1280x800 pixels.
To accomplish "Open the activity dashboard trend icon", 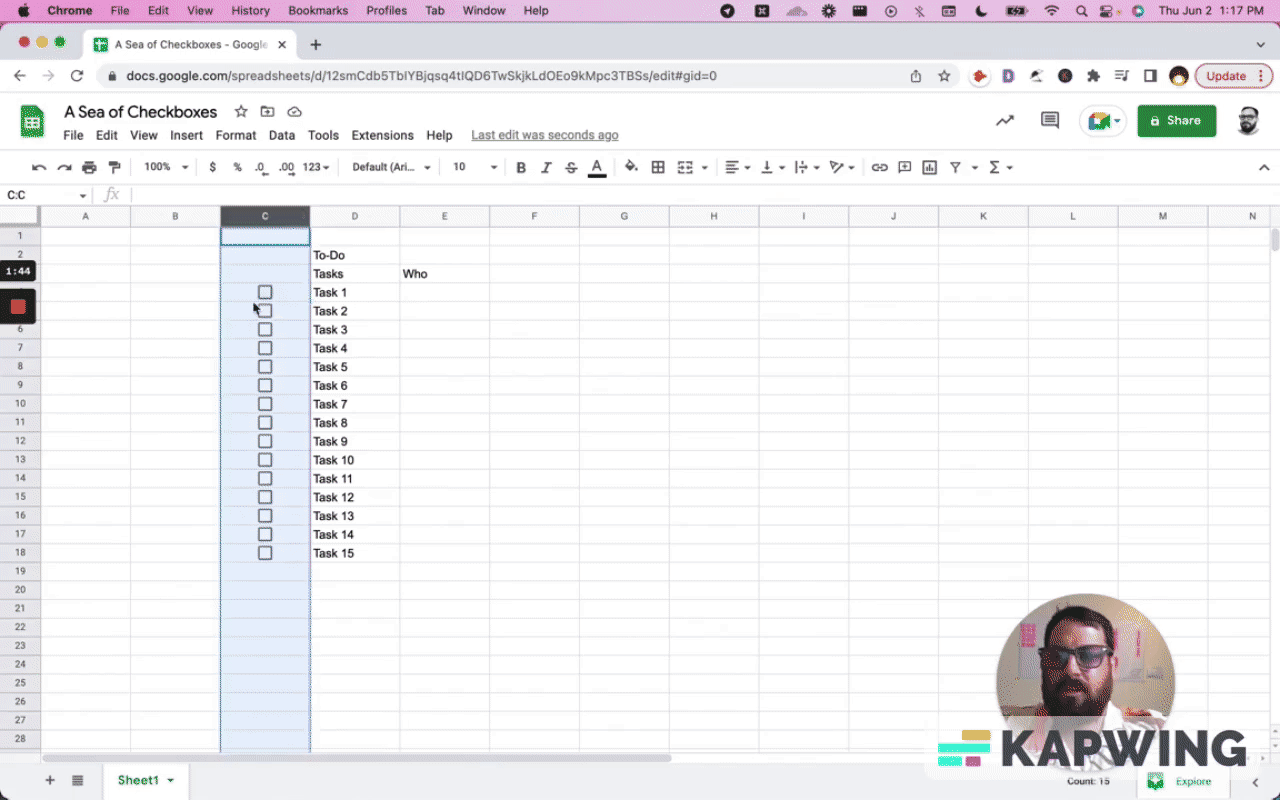I will [x=1005, y=121].
